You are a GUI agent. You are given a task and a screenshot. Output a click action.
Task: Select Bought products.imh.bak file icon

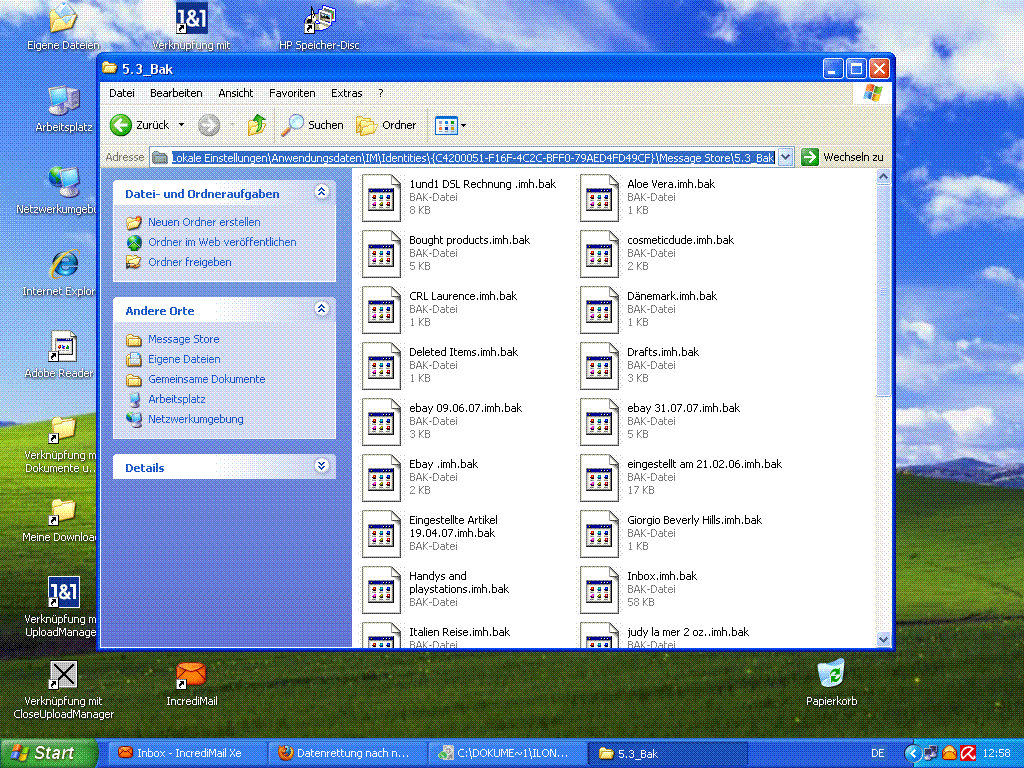click(381, 253)
